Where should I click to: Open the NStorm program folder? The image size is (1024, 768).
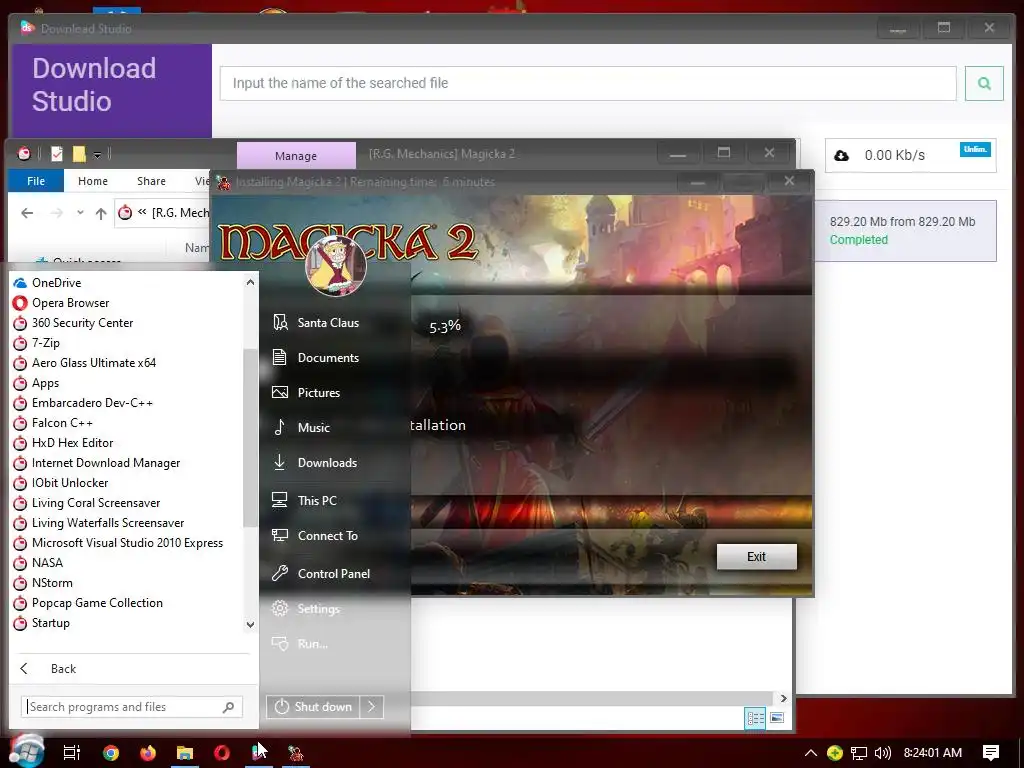[x=42, y=583]
